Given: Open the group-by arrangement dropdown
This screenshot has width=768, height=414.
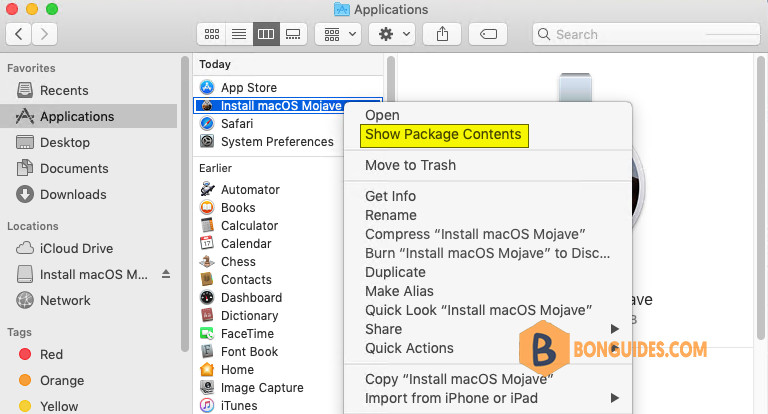Looking at the screenshot, I should coord(338,34).
